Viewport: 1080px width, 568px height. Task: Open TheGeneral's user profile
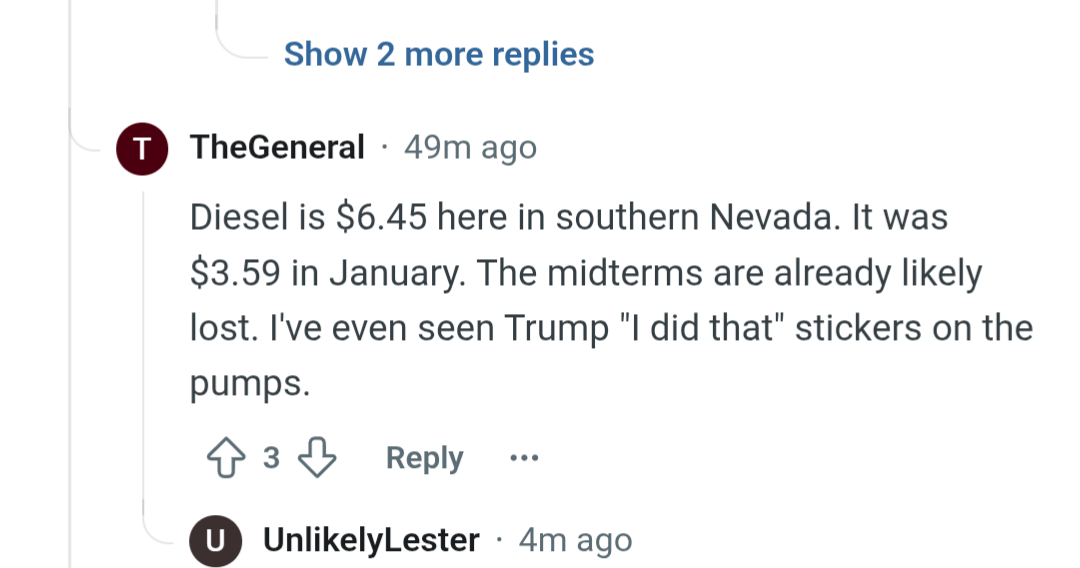(277, 148)
